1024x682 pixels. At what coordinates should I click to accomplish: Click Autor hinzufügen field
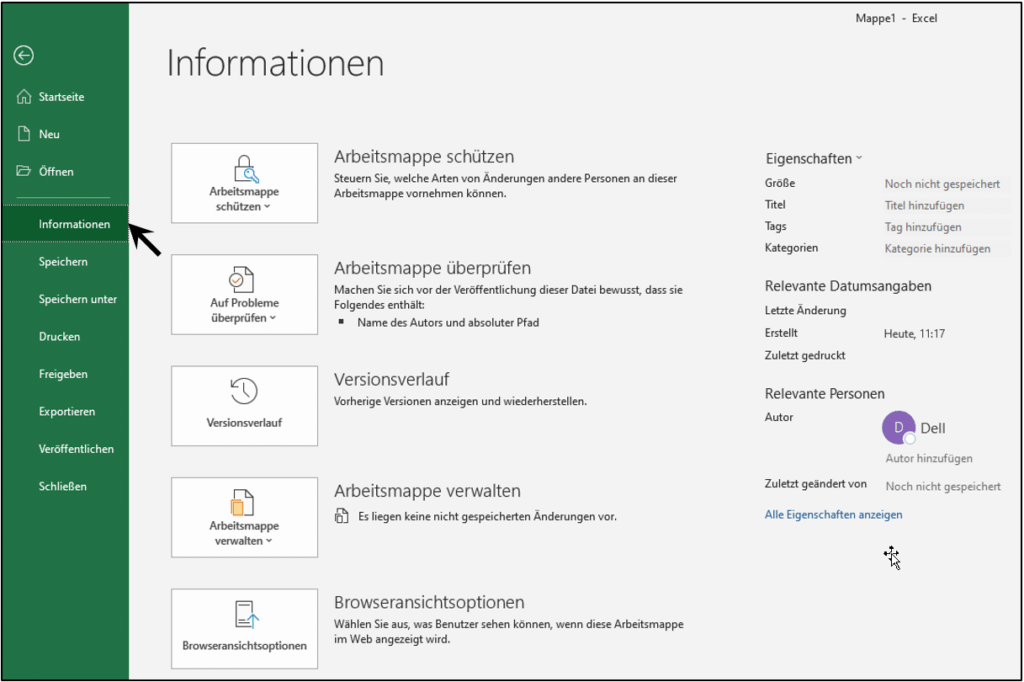coord(929,459)
